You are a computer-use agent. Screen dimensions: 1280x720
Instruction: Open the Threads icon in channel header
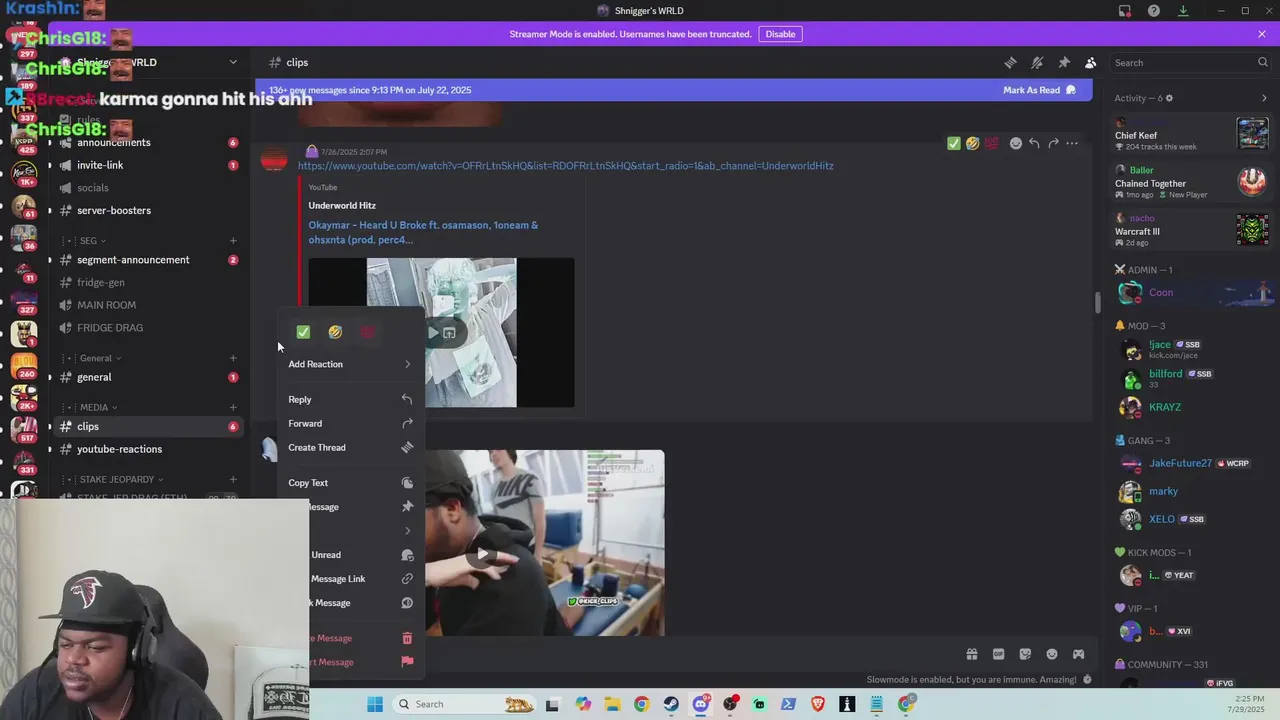[1010, 62]
